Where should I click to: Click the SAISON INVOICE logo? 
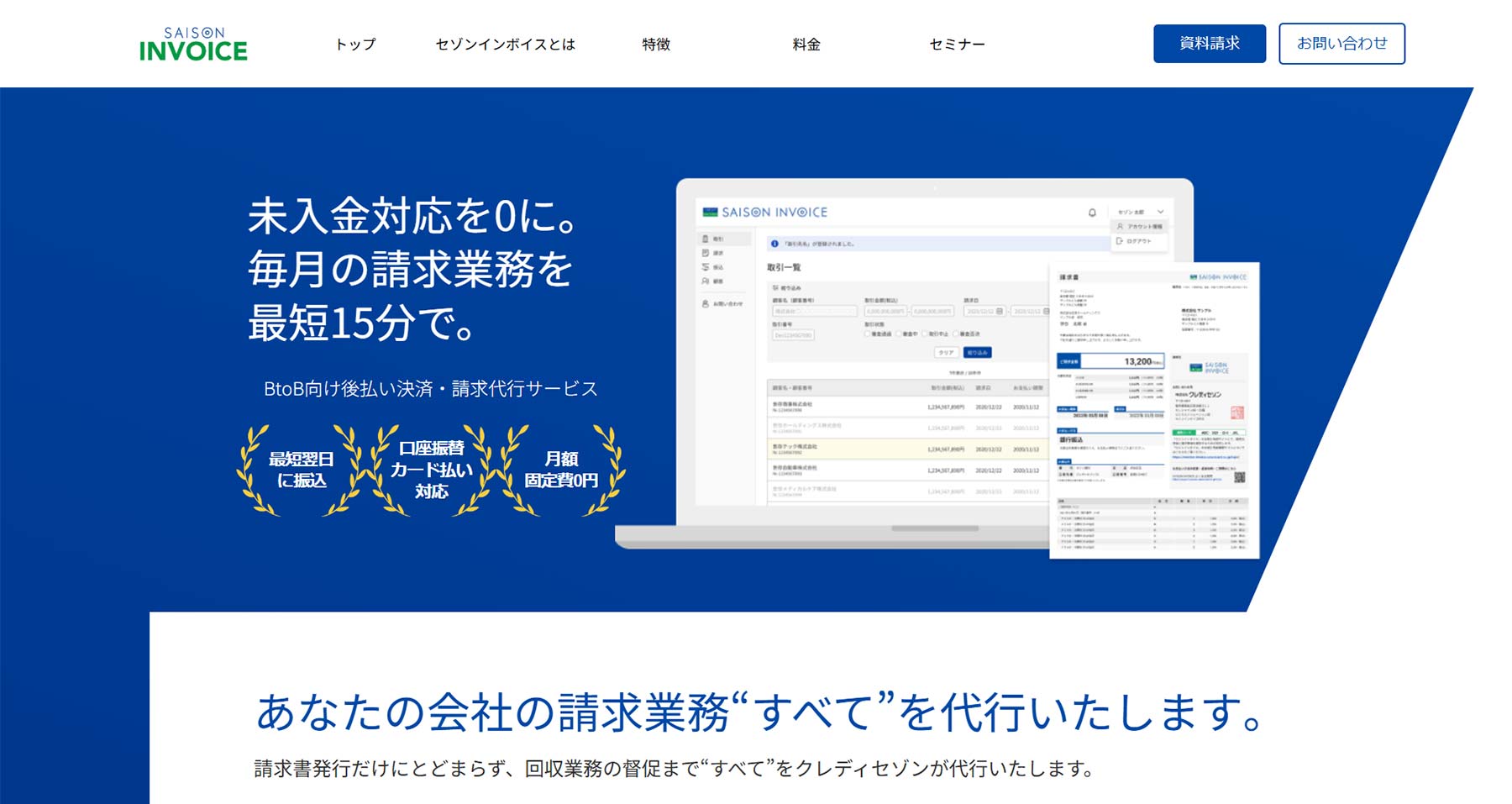193,44
